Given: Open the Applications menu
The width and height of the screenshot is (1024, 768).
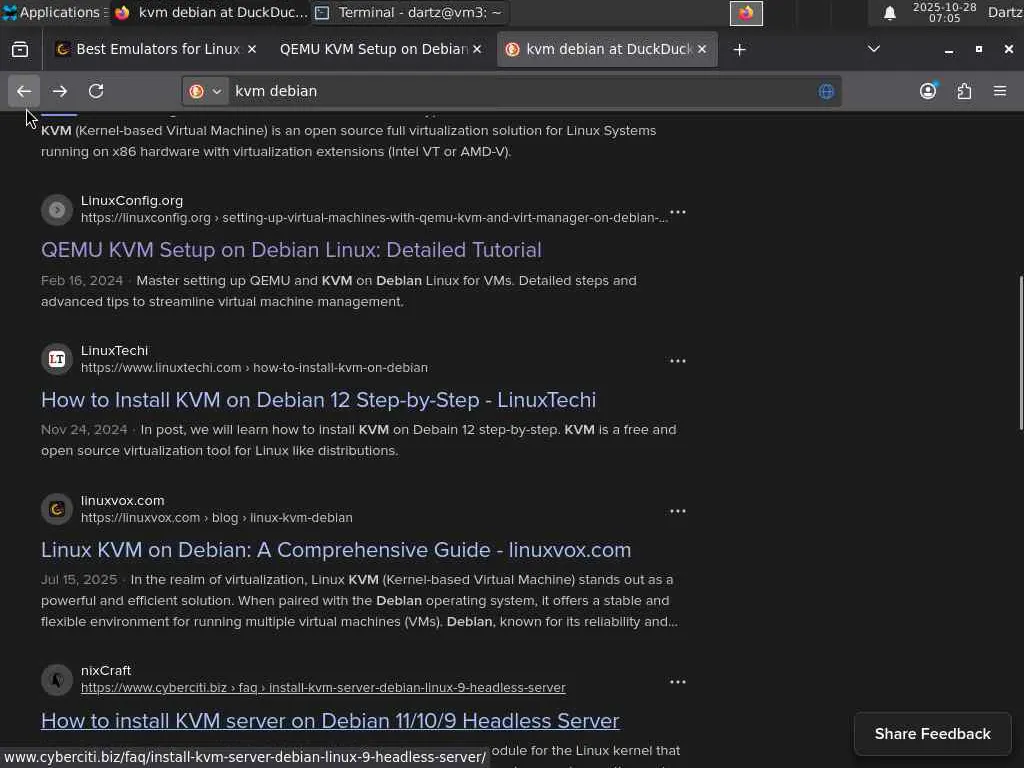Looking at the screenshot, I should point(54,12).
